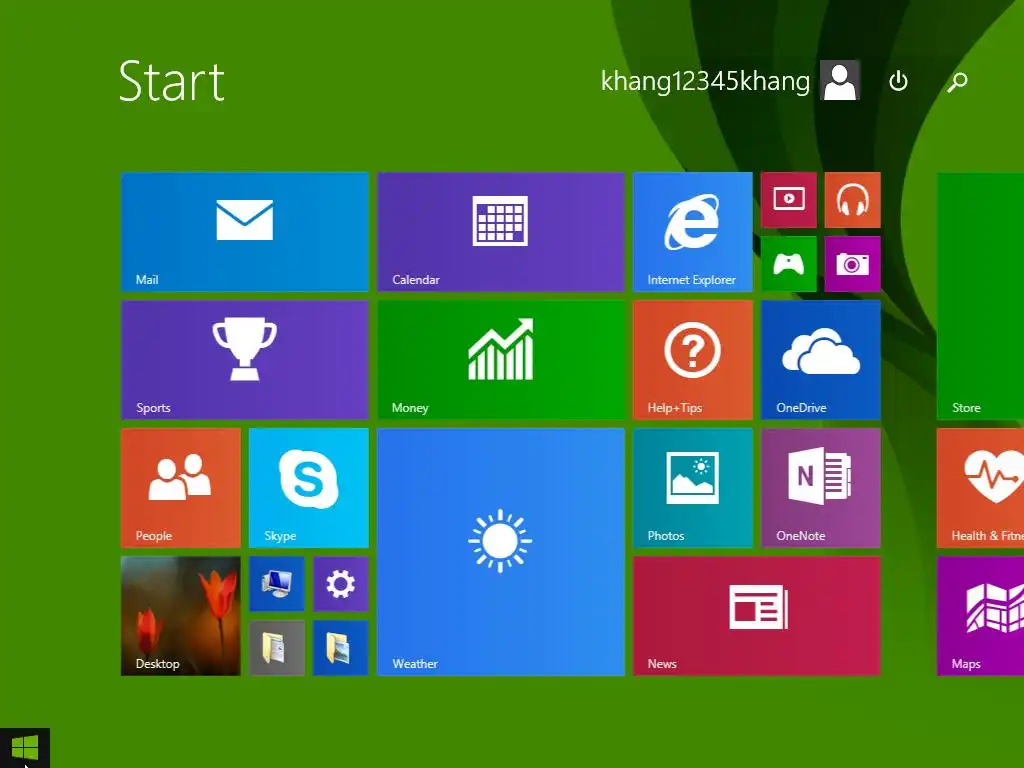Open the Xbox Games tile

tap(789, 264)
